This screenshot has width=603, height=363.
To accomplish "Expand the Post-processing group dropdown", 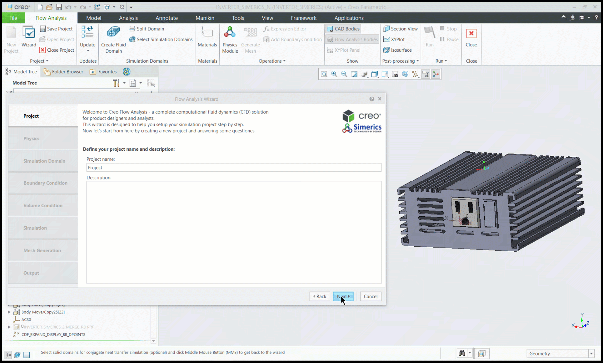I will 400,61.
